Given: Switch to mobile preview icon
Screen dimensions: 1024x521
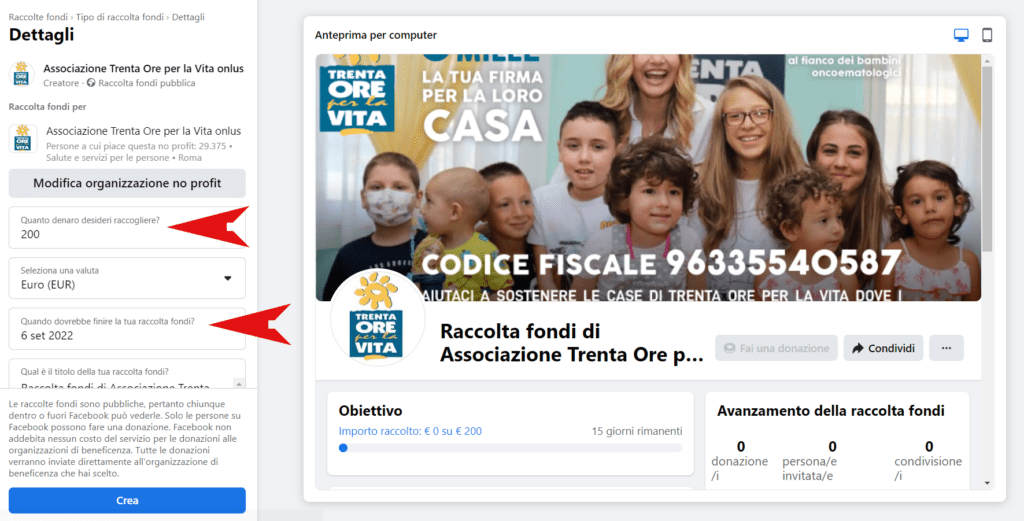Looking at the screenshot, I should pos(987,35).
